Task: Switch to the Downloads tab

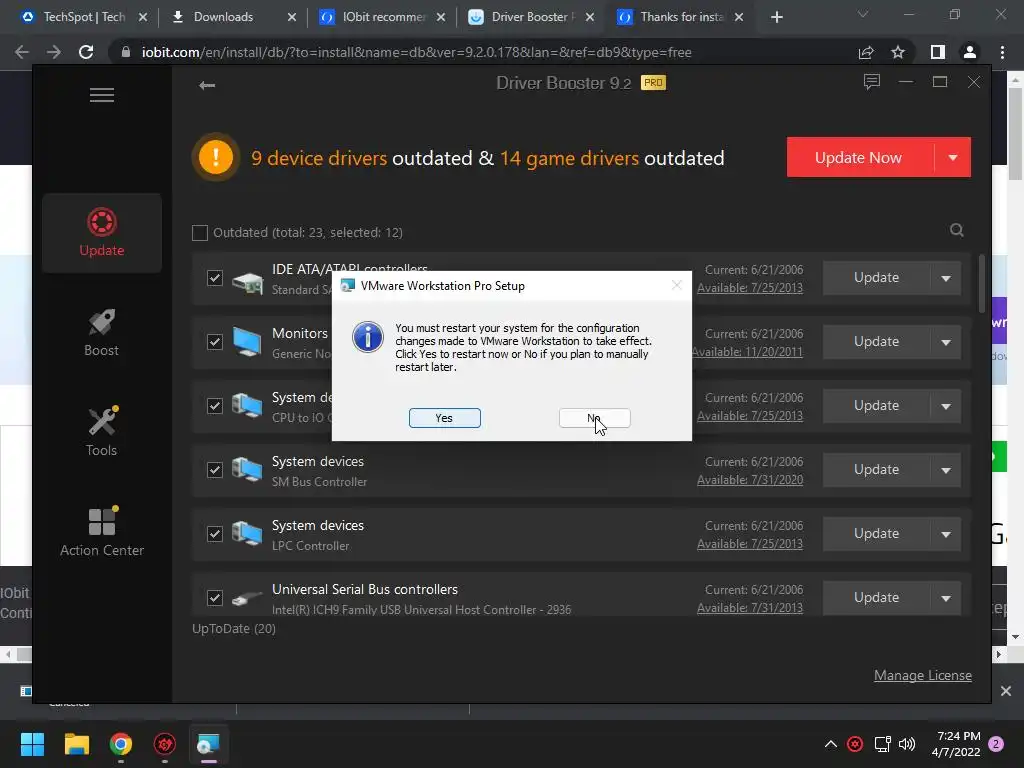Action: pyautogui.click(x=223, y=17)
